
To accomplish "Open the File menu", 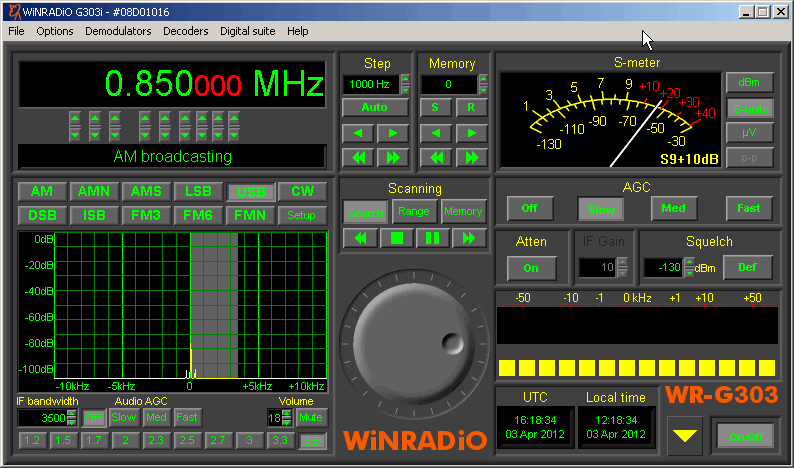I will [16, 31].
